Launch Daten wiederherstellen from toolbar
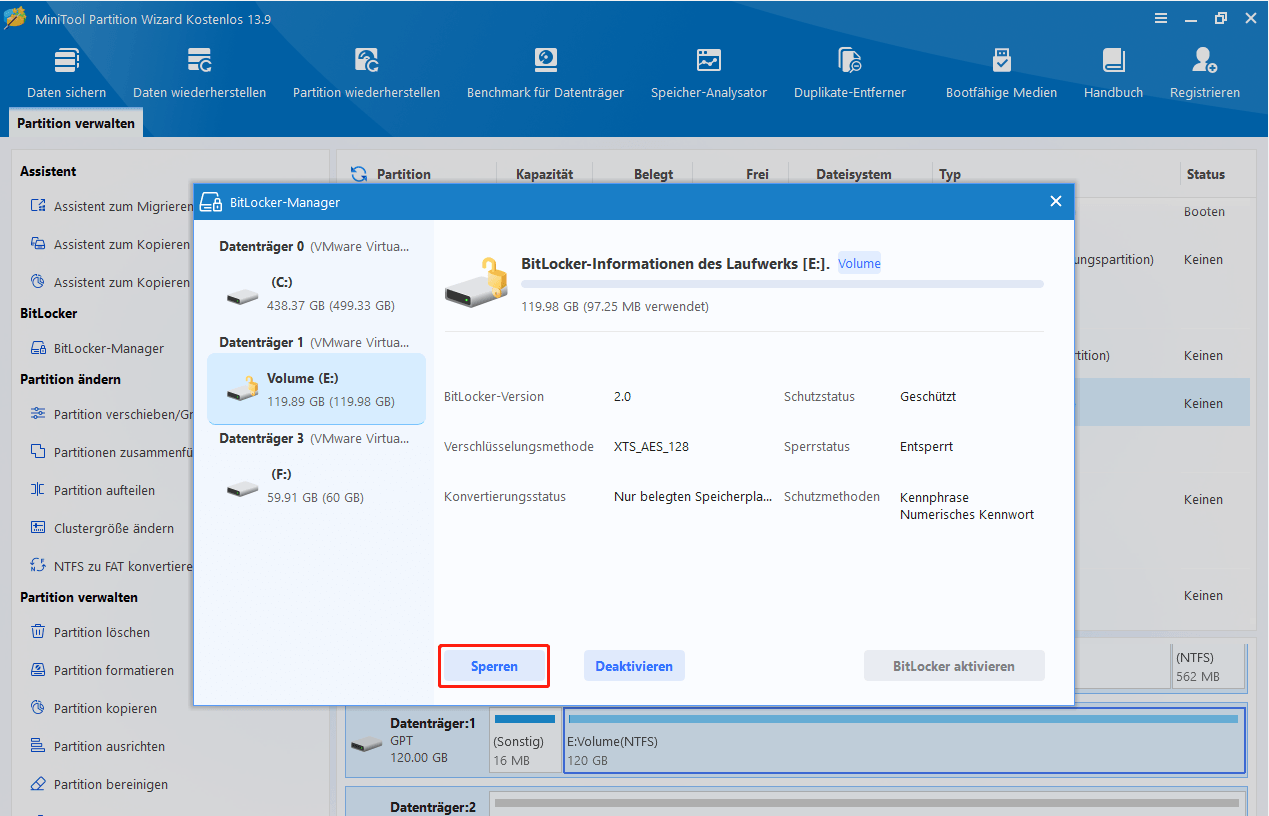The height and width of the screenshot is (816, 1269). (x=199, y=73)
